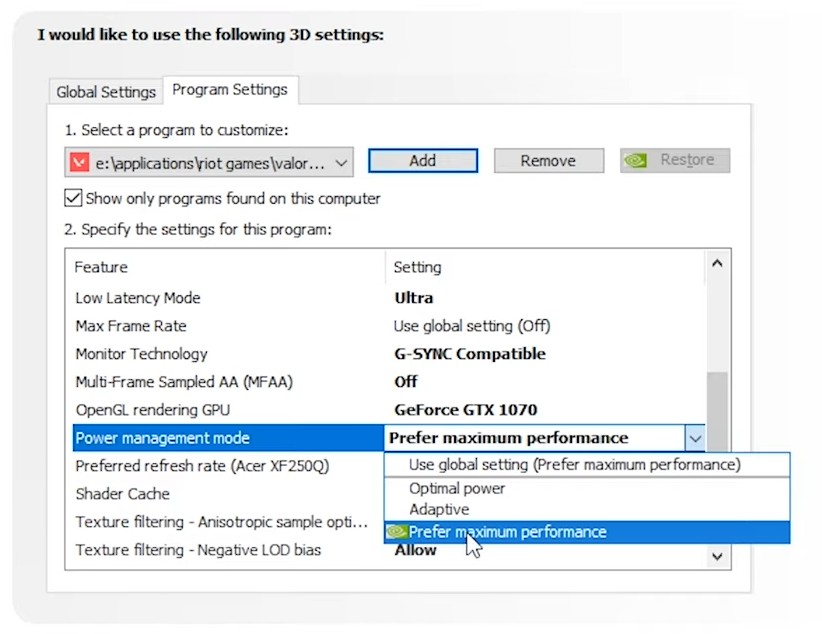The height and width of the screenshot is (634, 822).
Task: Select the Low Latency Mode row
Action: click(138, 298)
